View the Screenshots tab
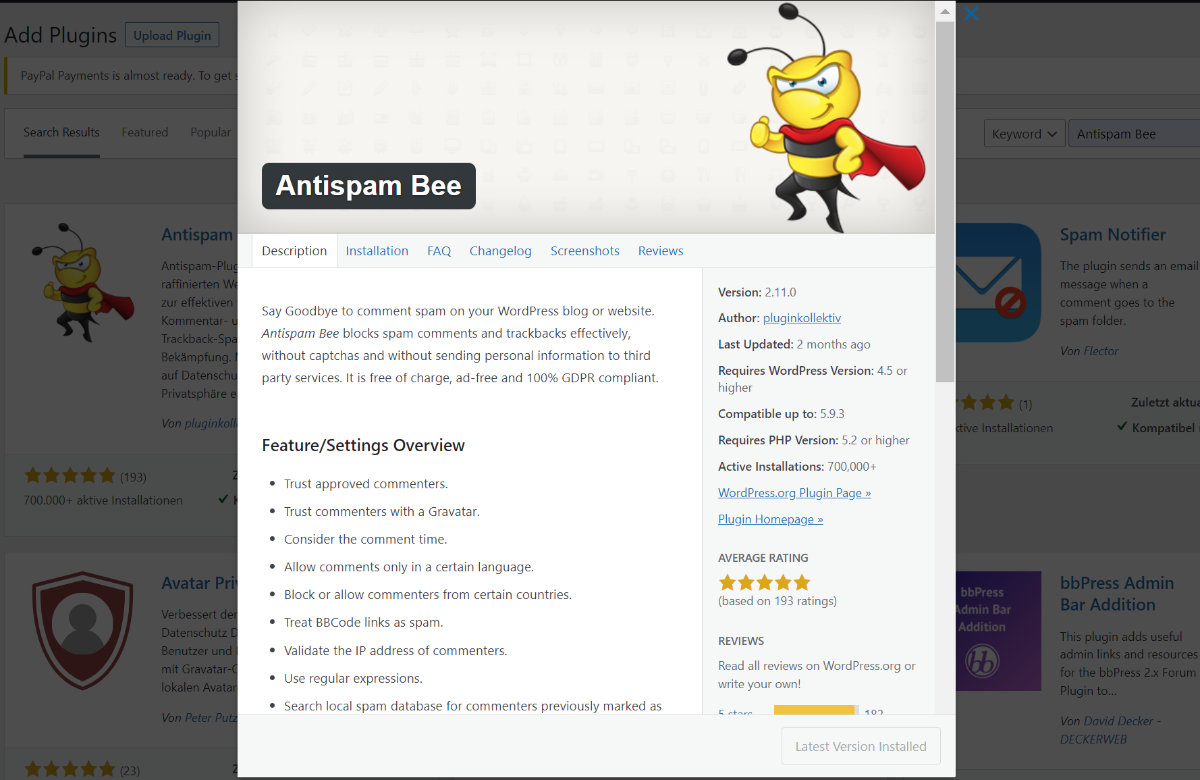The image size is (1200, 780). click(585, 251)
